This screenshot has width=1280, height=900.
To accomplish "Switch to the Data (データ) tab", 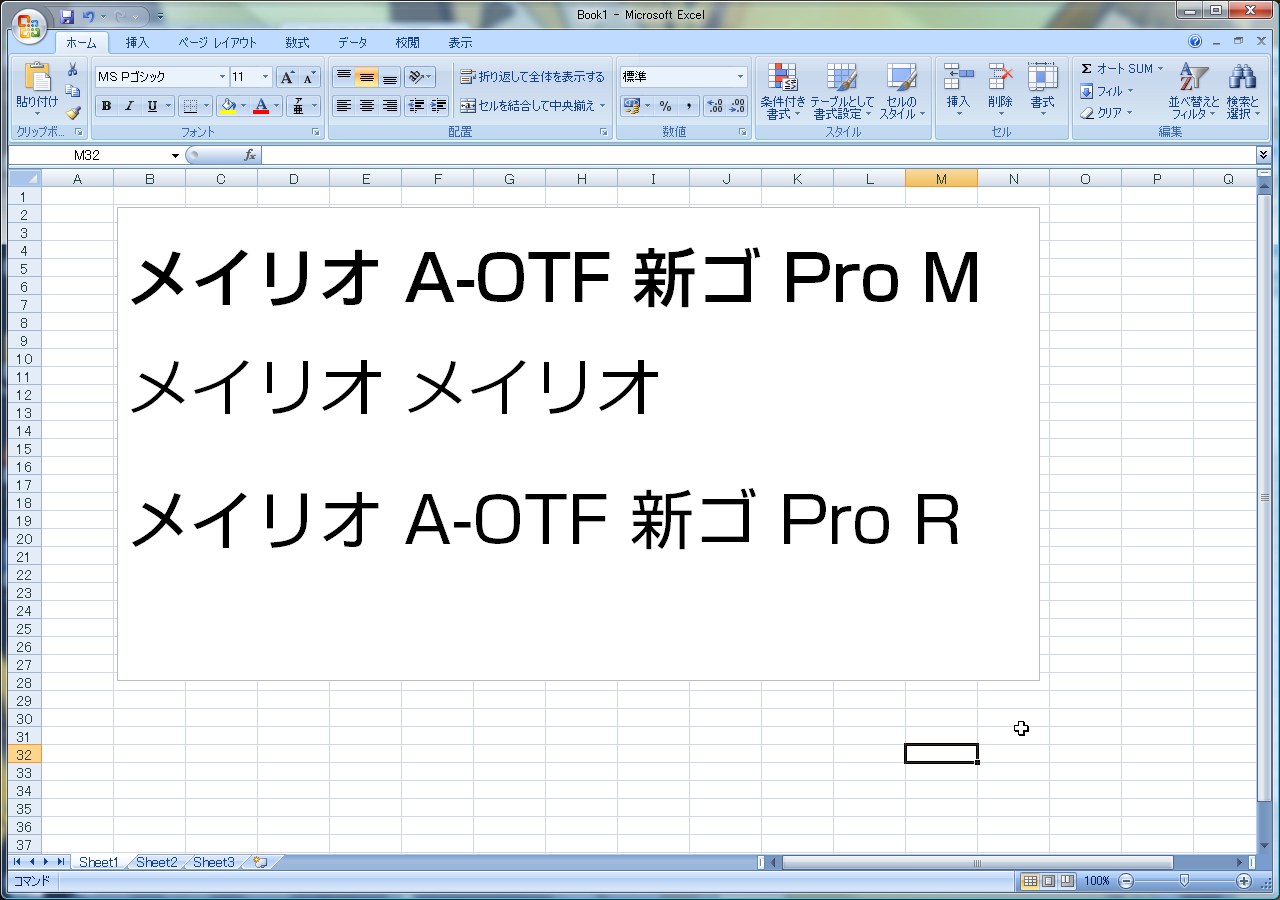I will pyautogui.click(x=352, y=43).
